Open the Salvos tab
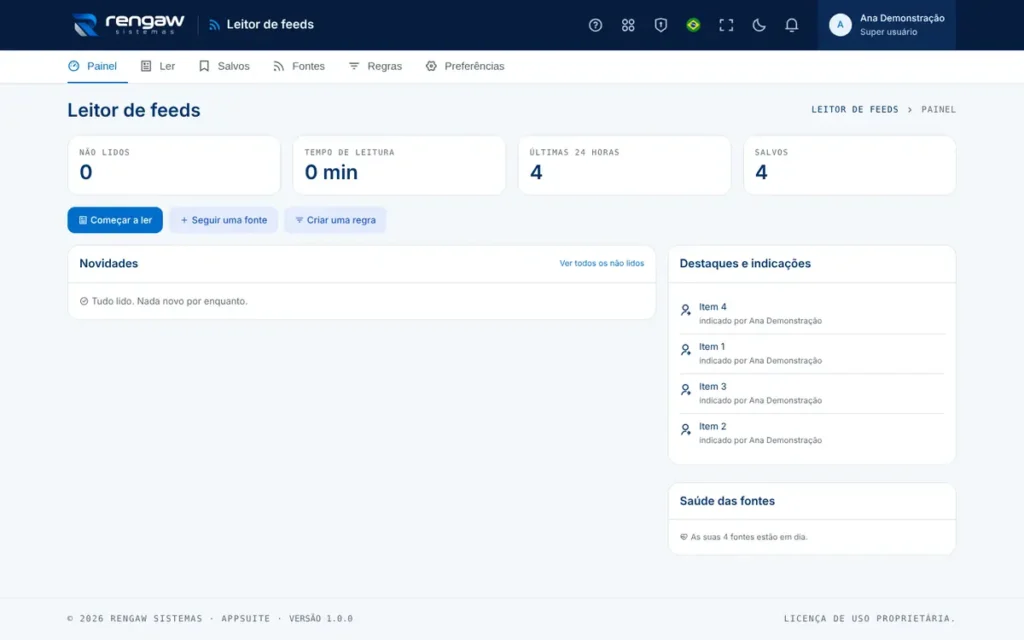Screen dimensions: 1024x640 pyautogui.click(x=224, y=66)
